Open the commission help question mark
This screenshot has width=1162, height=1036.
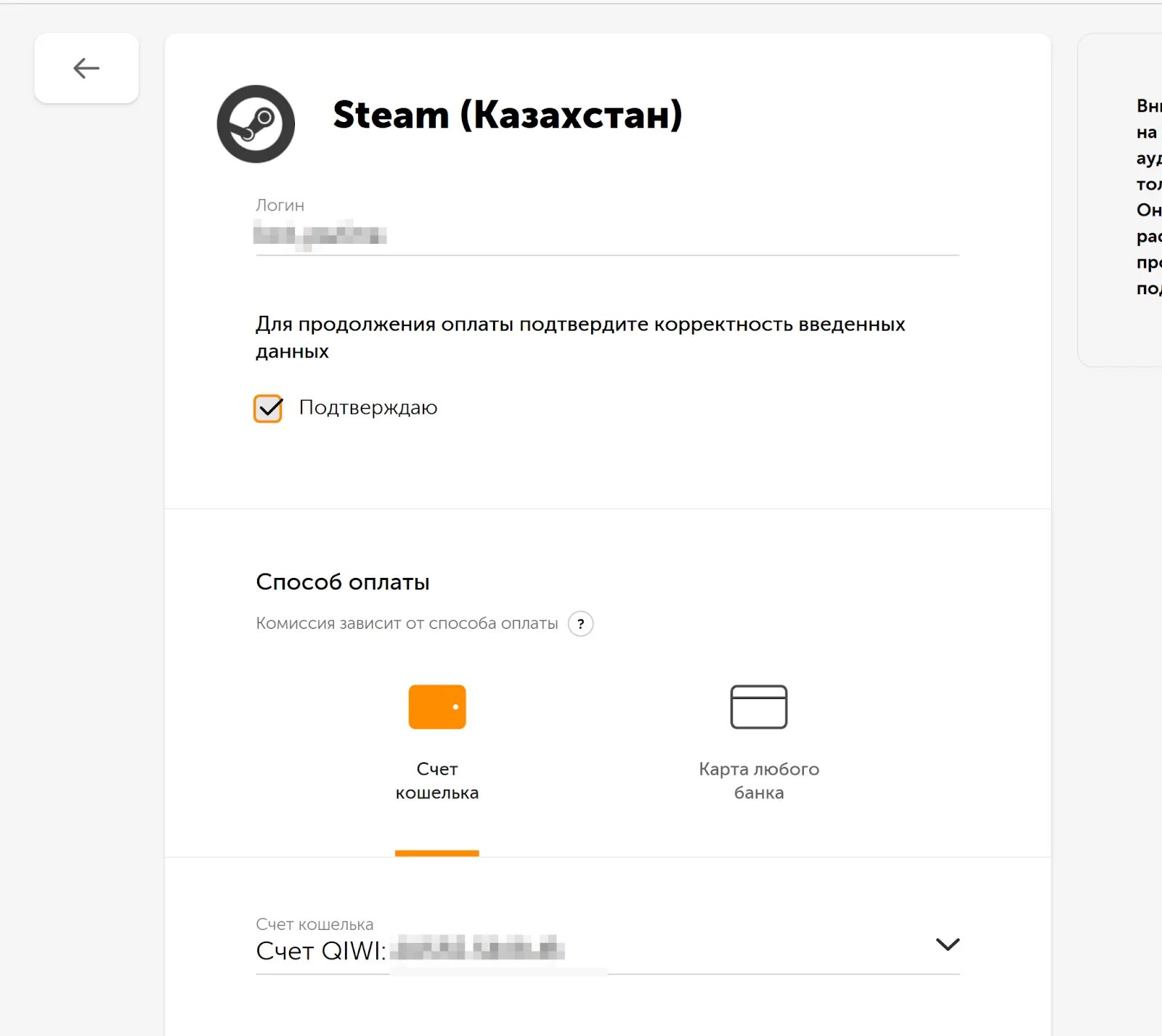pos(580,624)
